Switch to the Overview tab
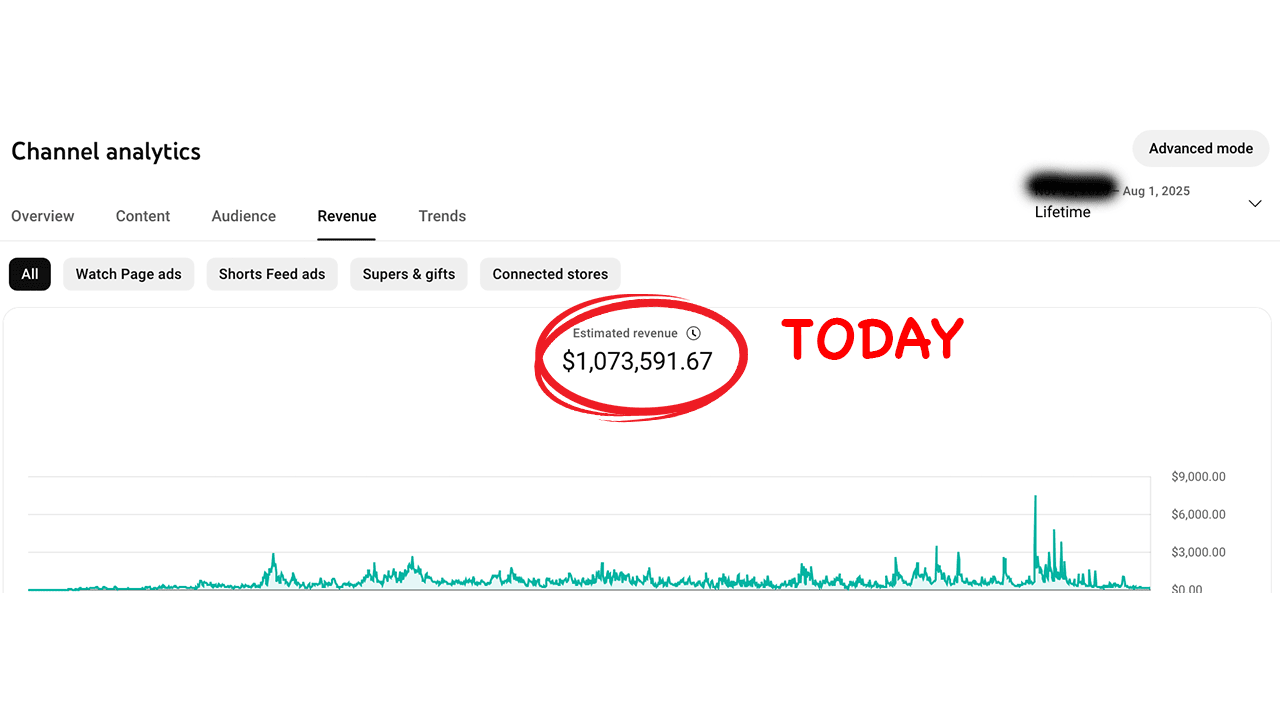The width and height of the screenshot is (1280, 720). click(43, 216)
